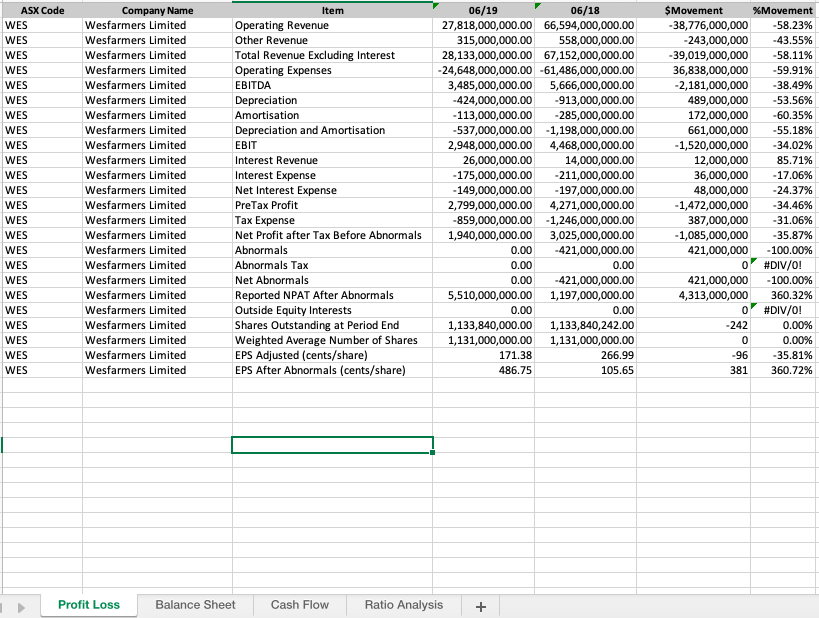Select the 85.71% movement cell
819x618 pixels.
782,160
